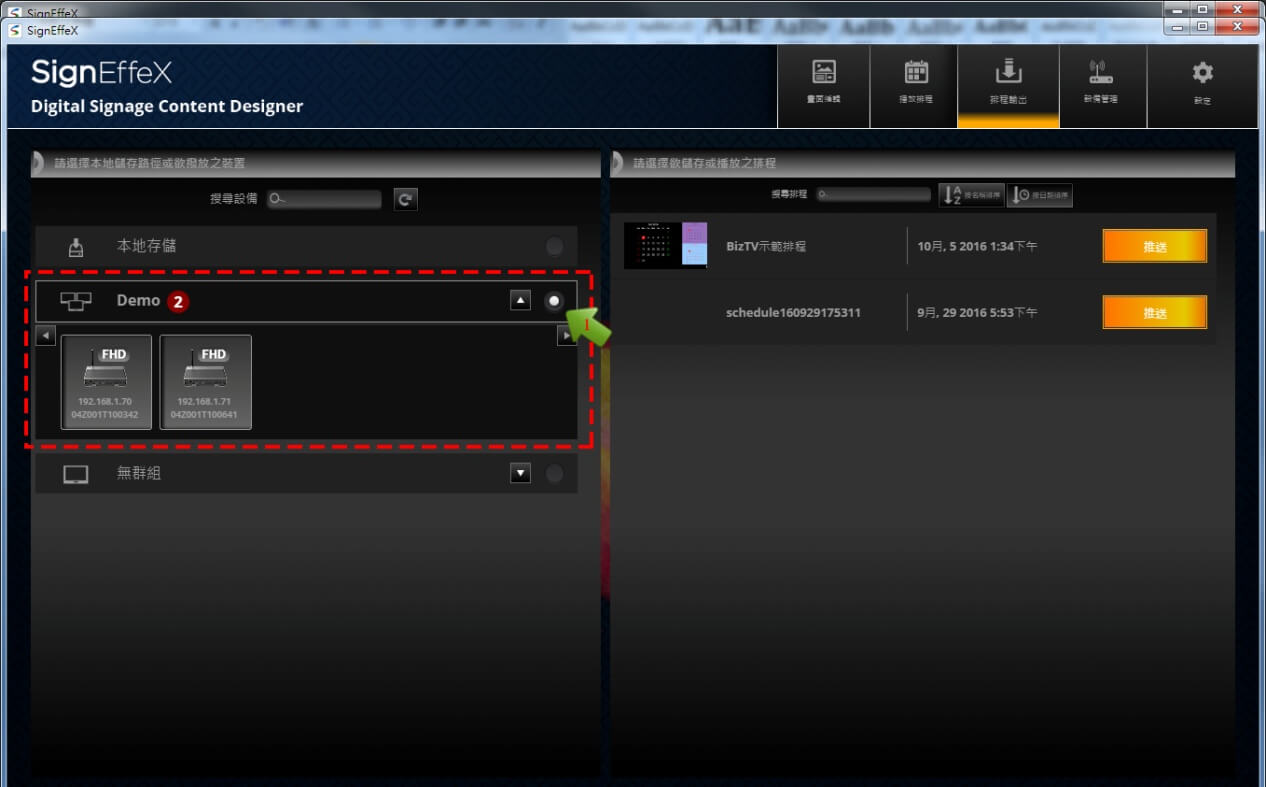
Task: Select FHD device 192.168.1.70
Action: tap(106, 382)
